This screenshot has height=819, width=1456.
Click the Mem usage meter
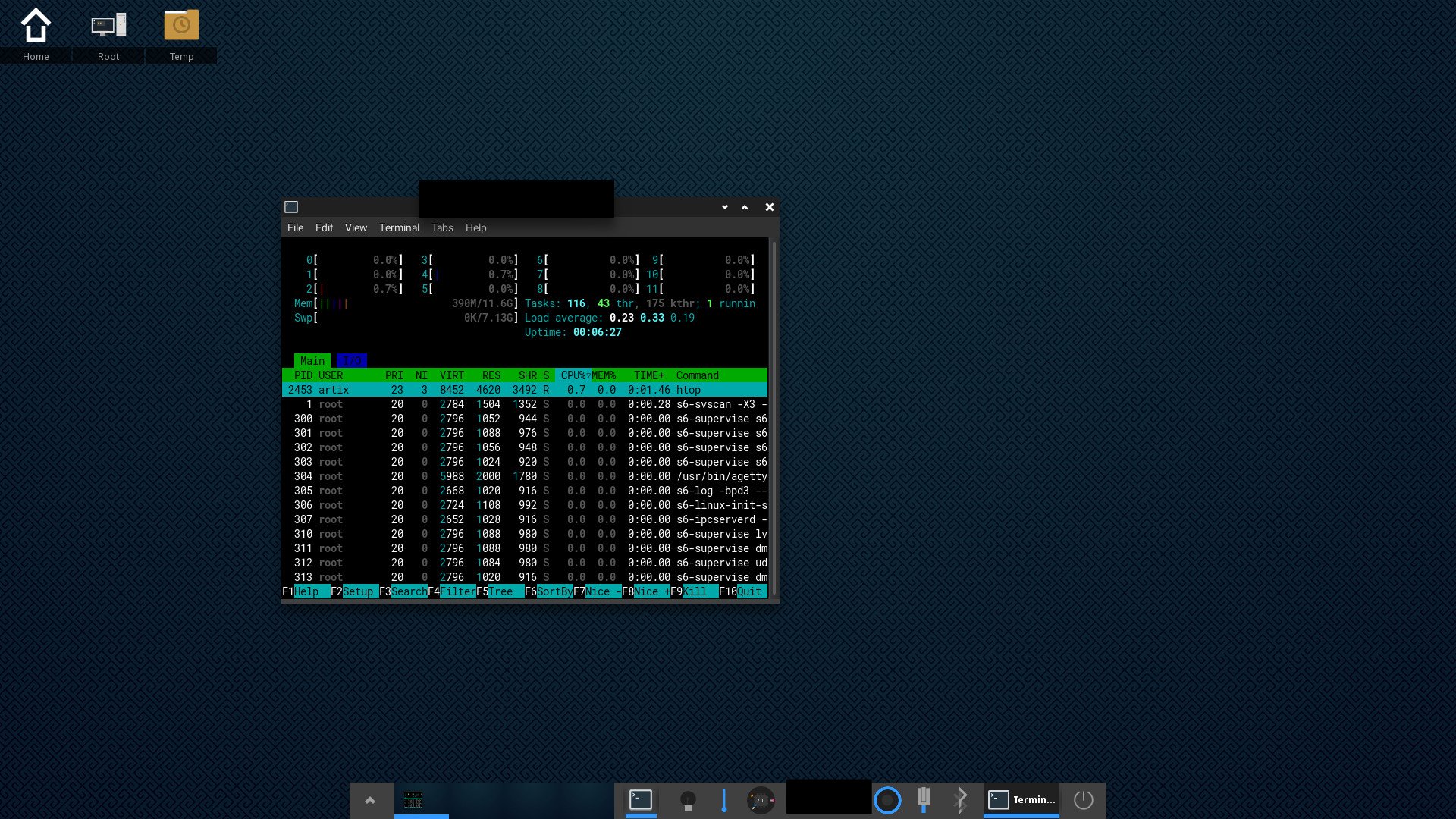[x=406, y=303]
